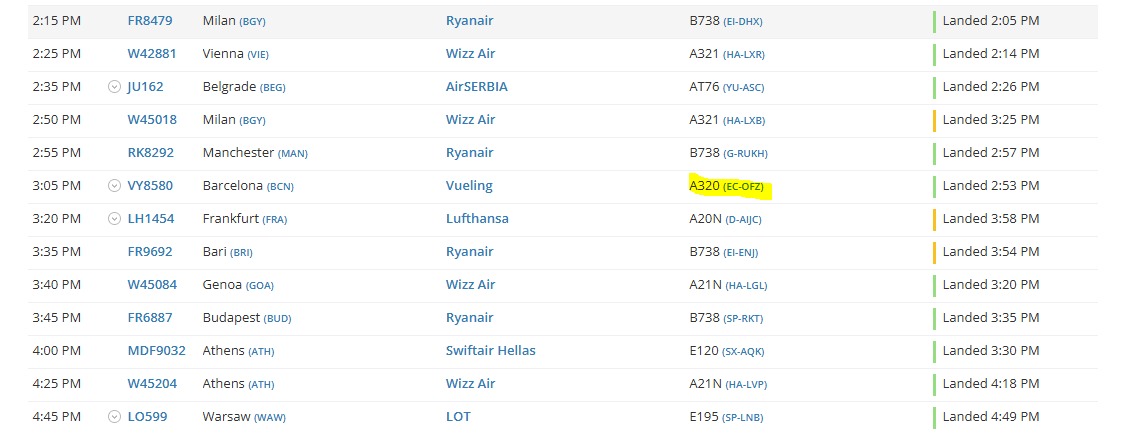
Task: Expand the LH1454 flight row chevron
Action: pyautogui.click(x=114, y=219)
